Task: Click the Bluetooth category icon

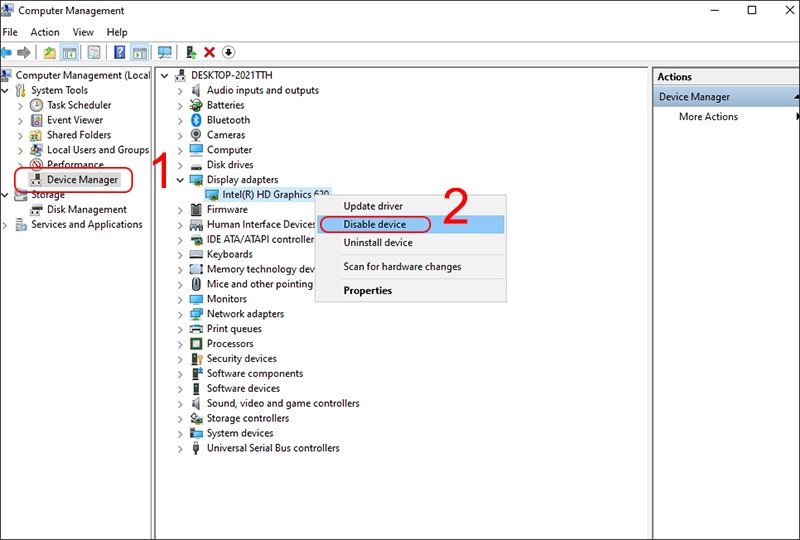Action: [x=196, y=120]
